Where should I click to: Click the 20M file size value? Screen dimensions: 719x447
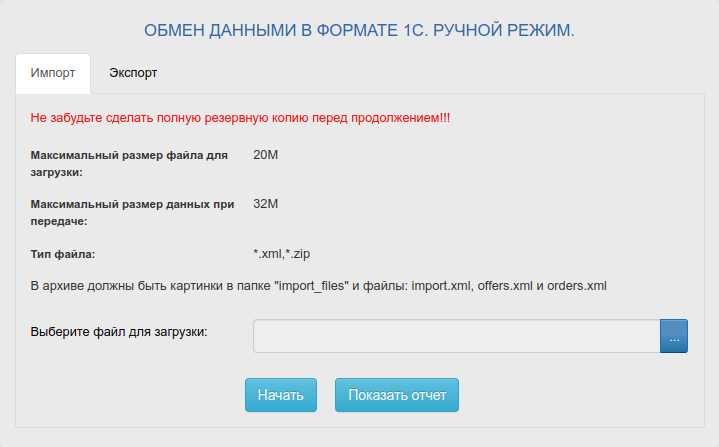click(x=266, y=155)
